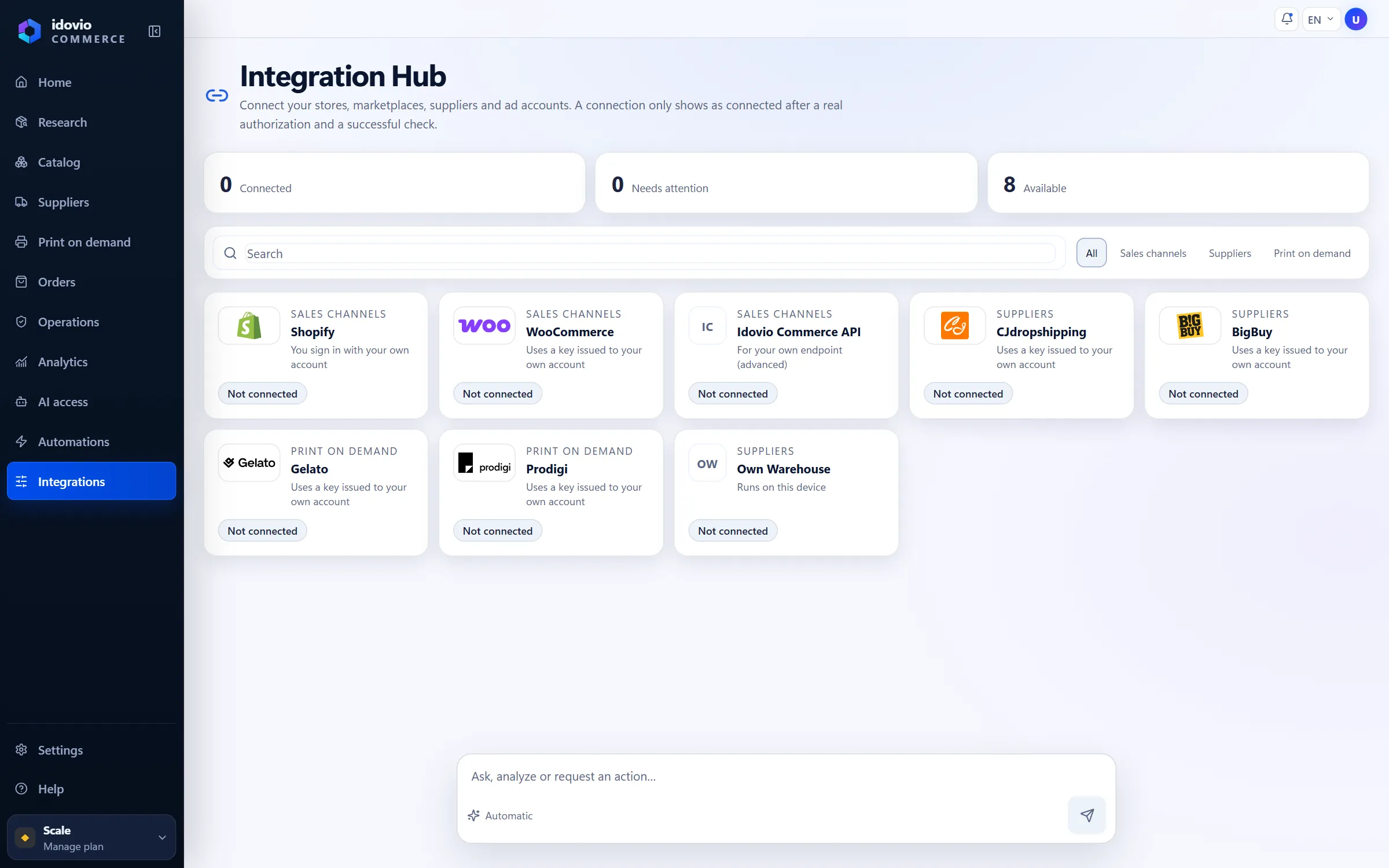Click the Automatic sparkle icon
This screenshot has width=1389, height=868.
point(474,815)
